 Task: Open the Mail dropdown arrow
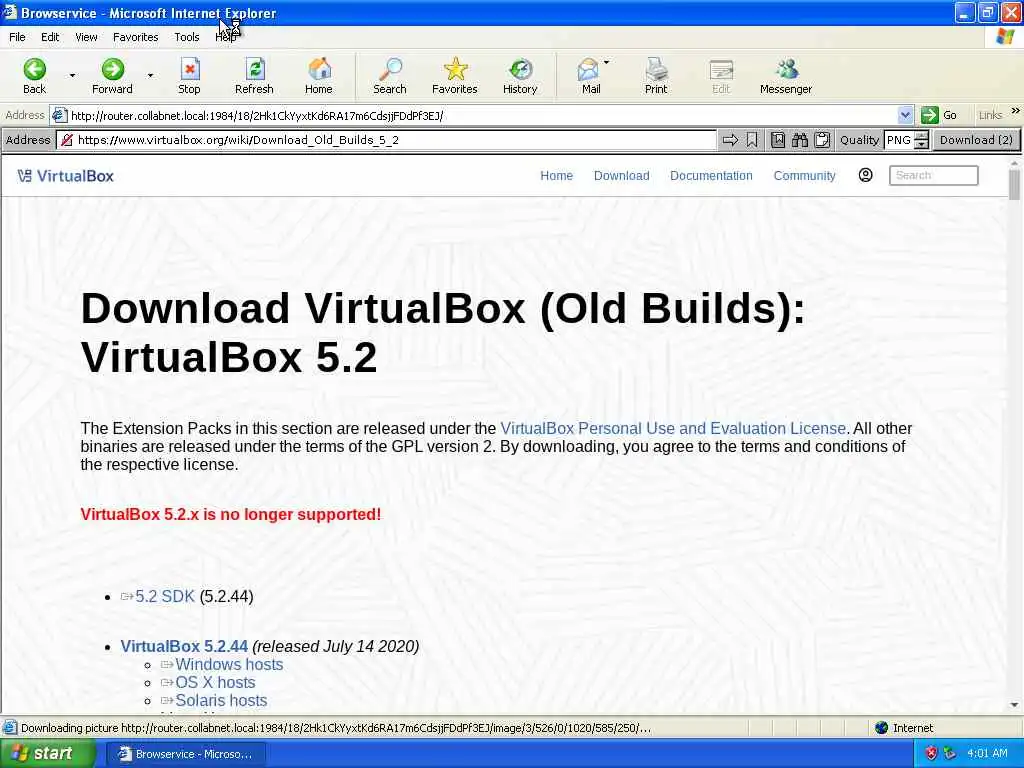[x=607, y=63]
